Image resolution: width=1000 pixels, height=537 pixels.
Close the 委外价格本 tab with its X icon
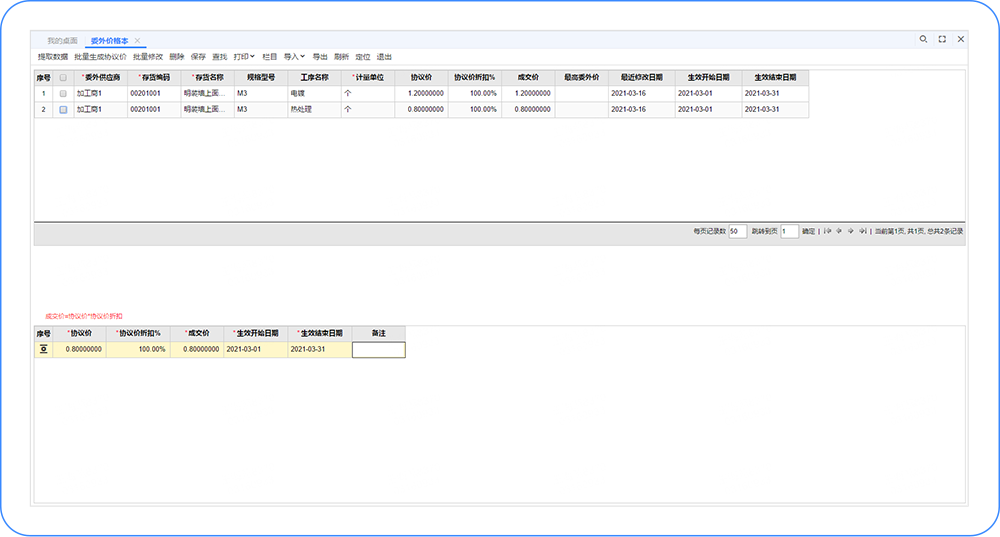(x=138, y=41)
